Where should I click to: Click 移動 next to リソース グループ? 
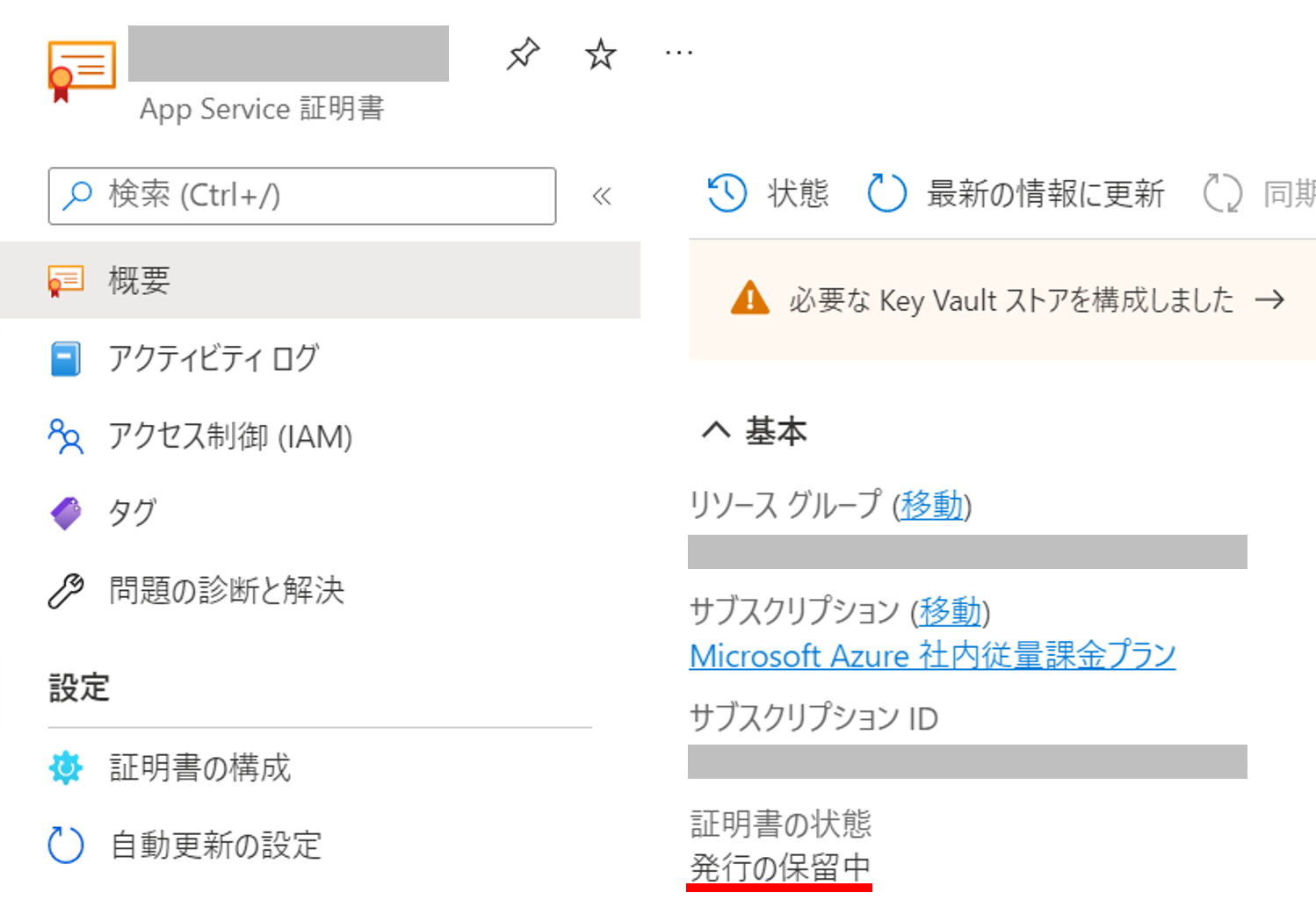(x=931, y=507)
